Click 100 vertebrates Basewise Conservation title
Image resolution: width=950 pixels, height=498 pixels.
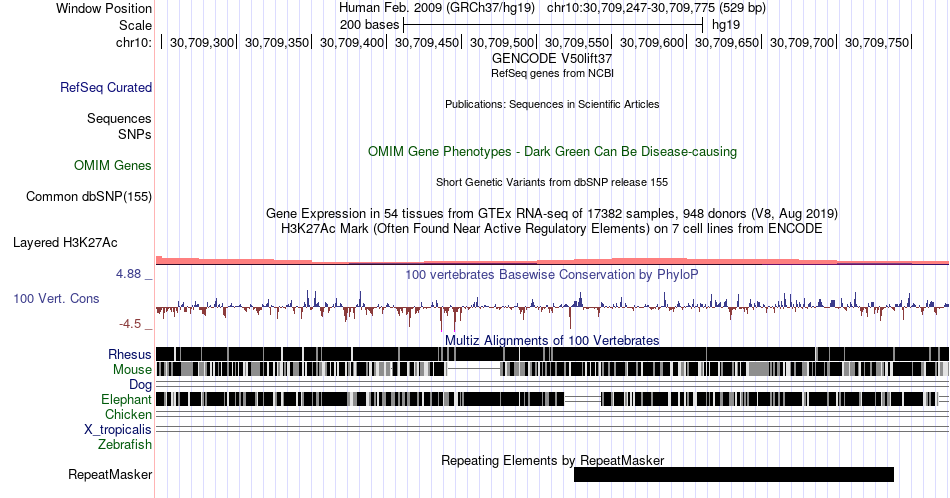pos(552,274)
